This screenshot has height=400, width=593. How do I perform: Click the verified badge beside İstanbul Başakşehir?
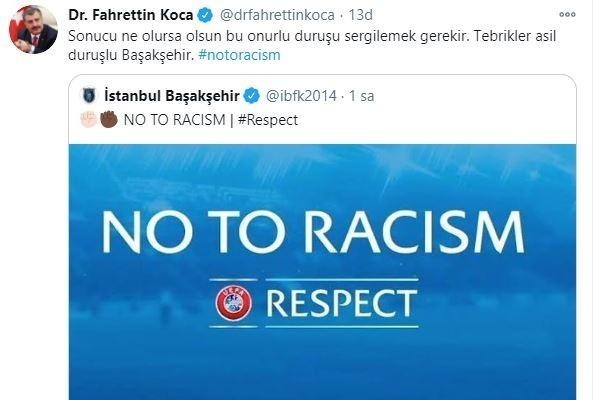[x=251, y=96]
